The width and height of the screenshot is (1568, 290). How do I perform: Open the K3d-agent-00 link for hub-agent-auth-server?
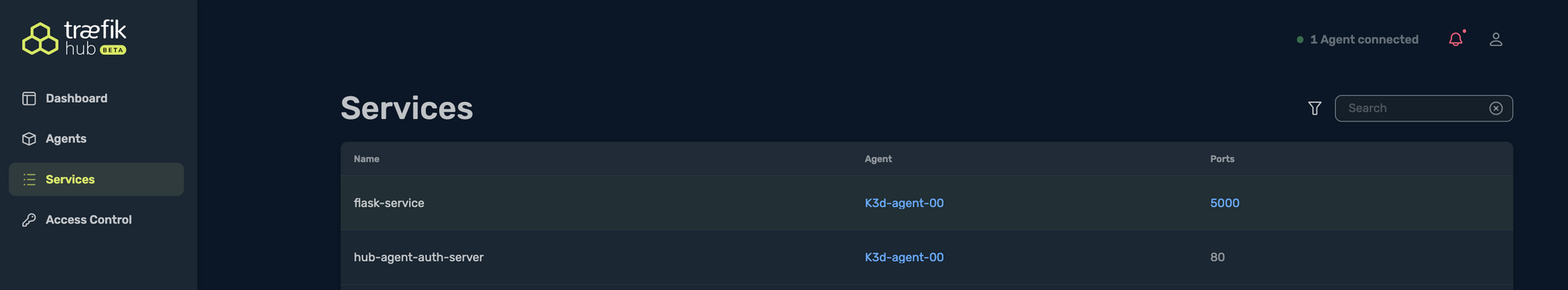click(x=904, y=257)
